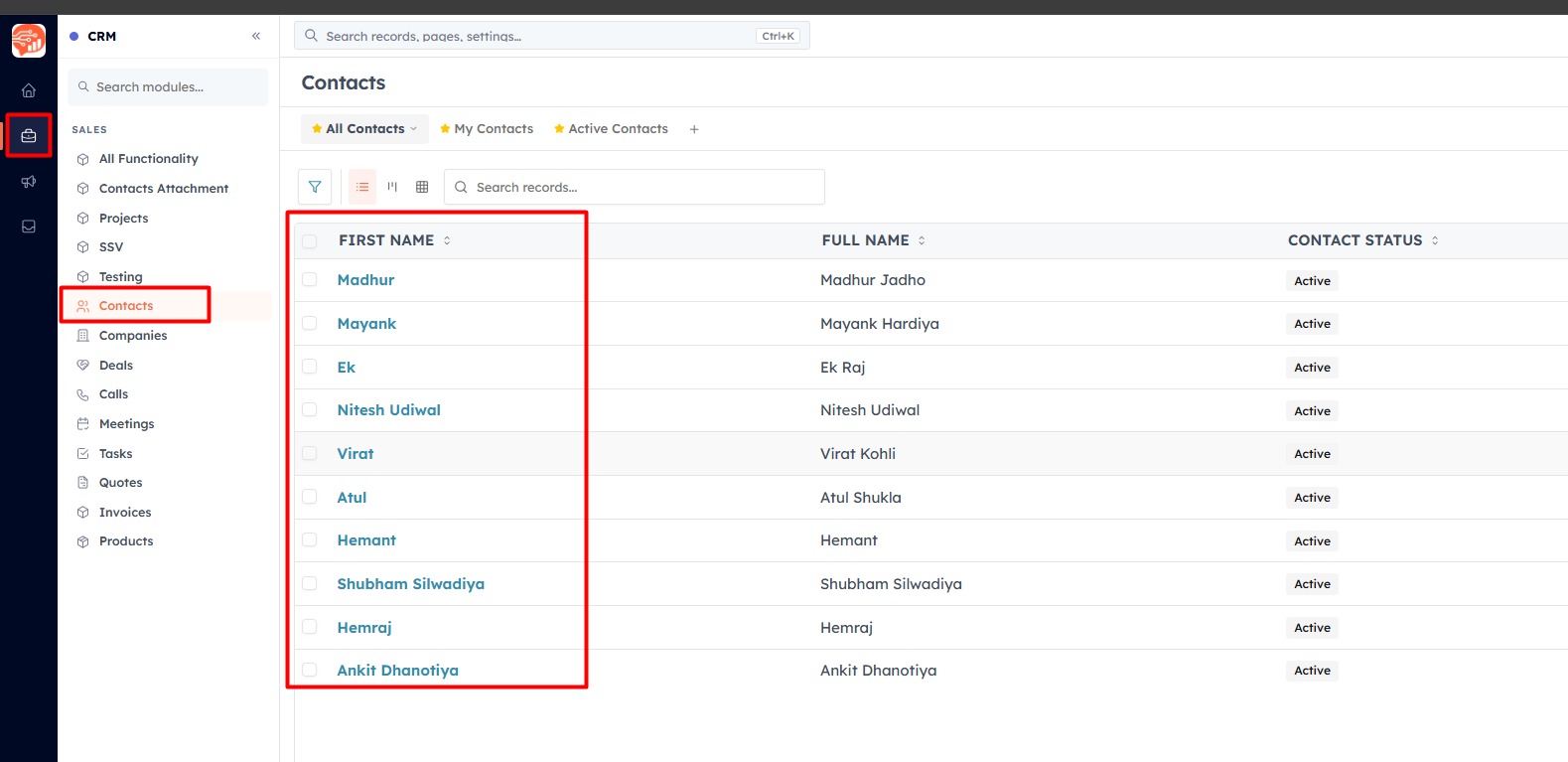Click the Atul Shukla full name cell
This screenshot has height=762, width=1568.
[861, 498]
